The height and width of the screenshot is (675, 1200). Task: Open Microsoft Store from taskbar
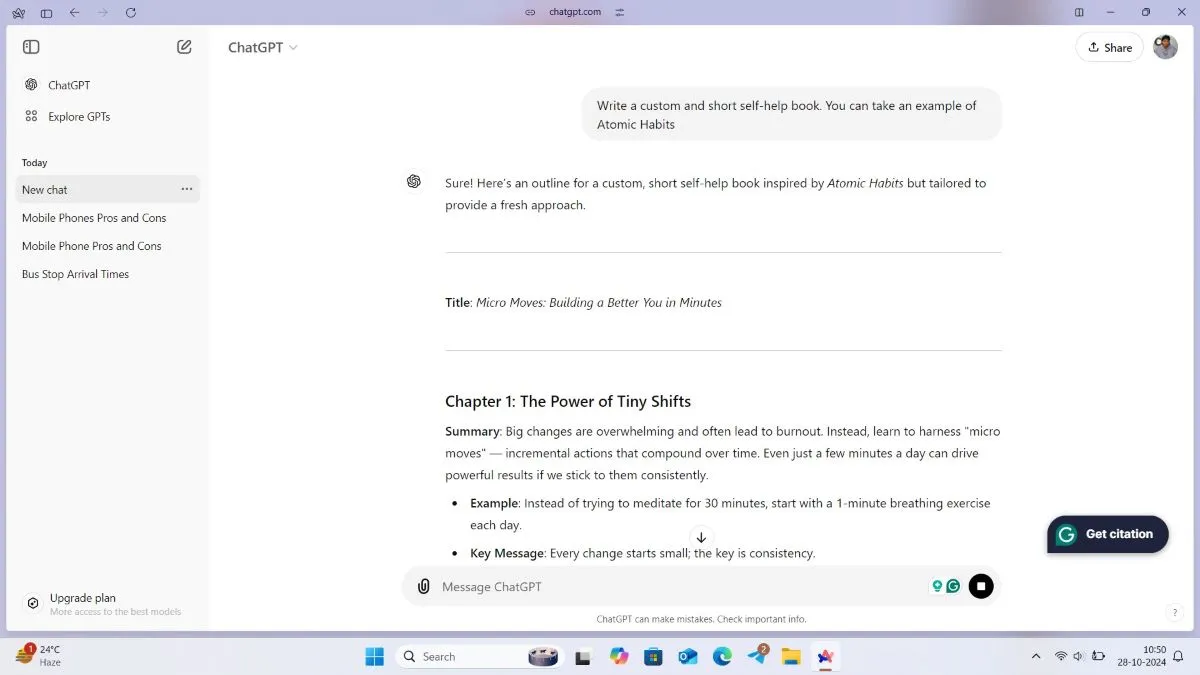pyautogui.click(x=653, y=657)
